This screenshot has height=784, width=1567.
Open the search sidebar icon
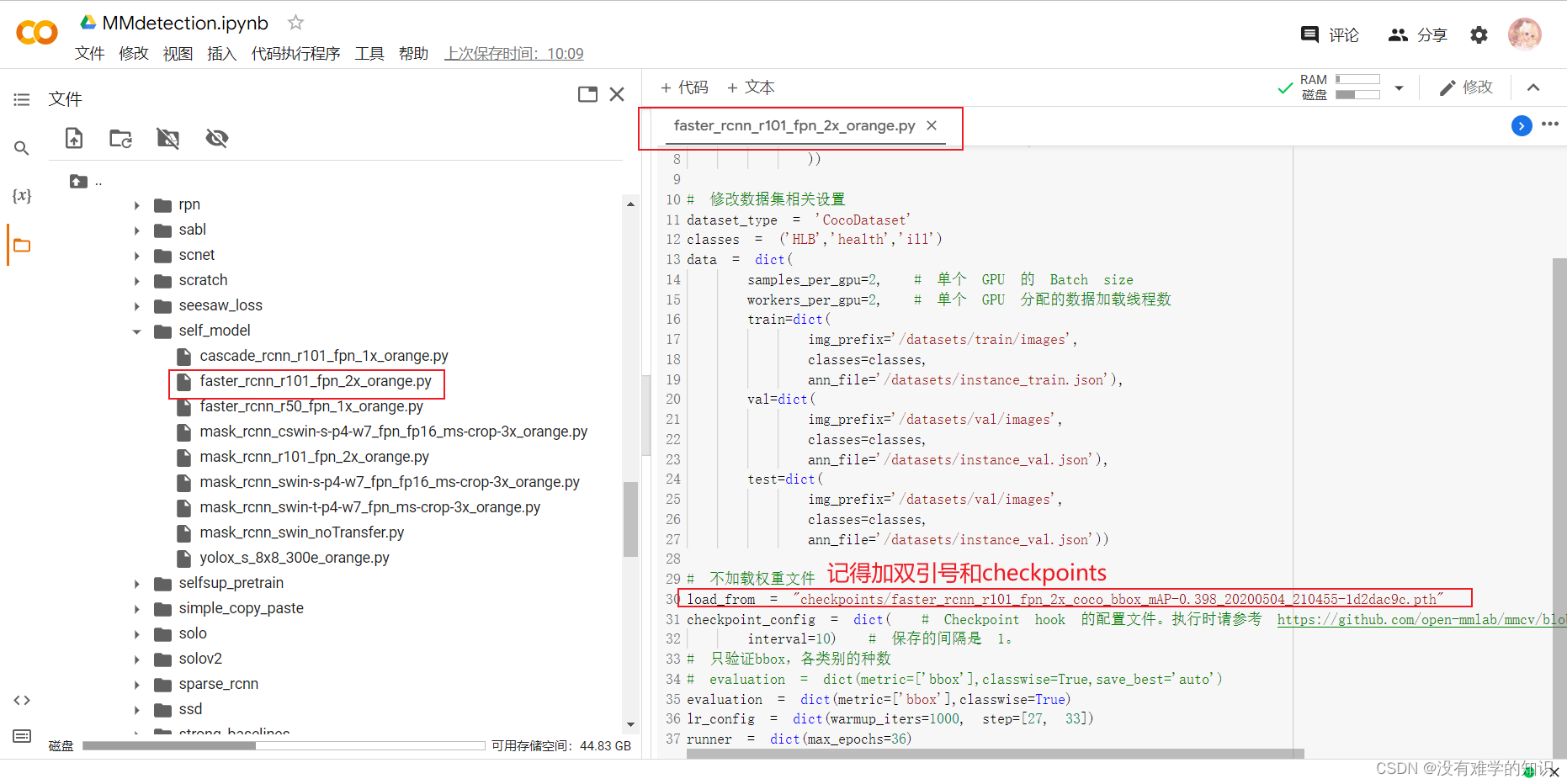(22, 148)
